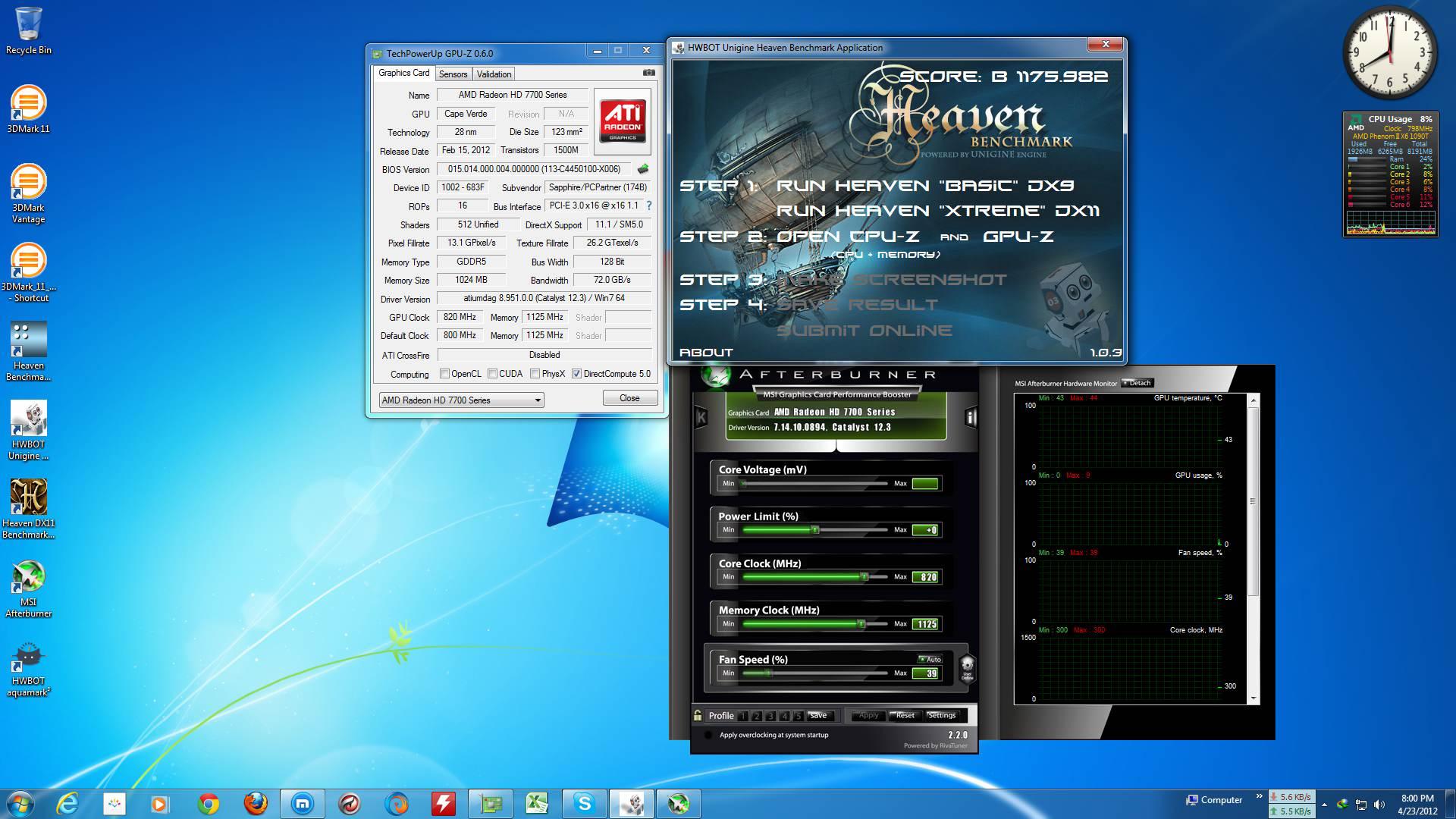Select the HWBOT Unigine desktop icon
The image size is (1456, 819).
(x=28, y=430)
